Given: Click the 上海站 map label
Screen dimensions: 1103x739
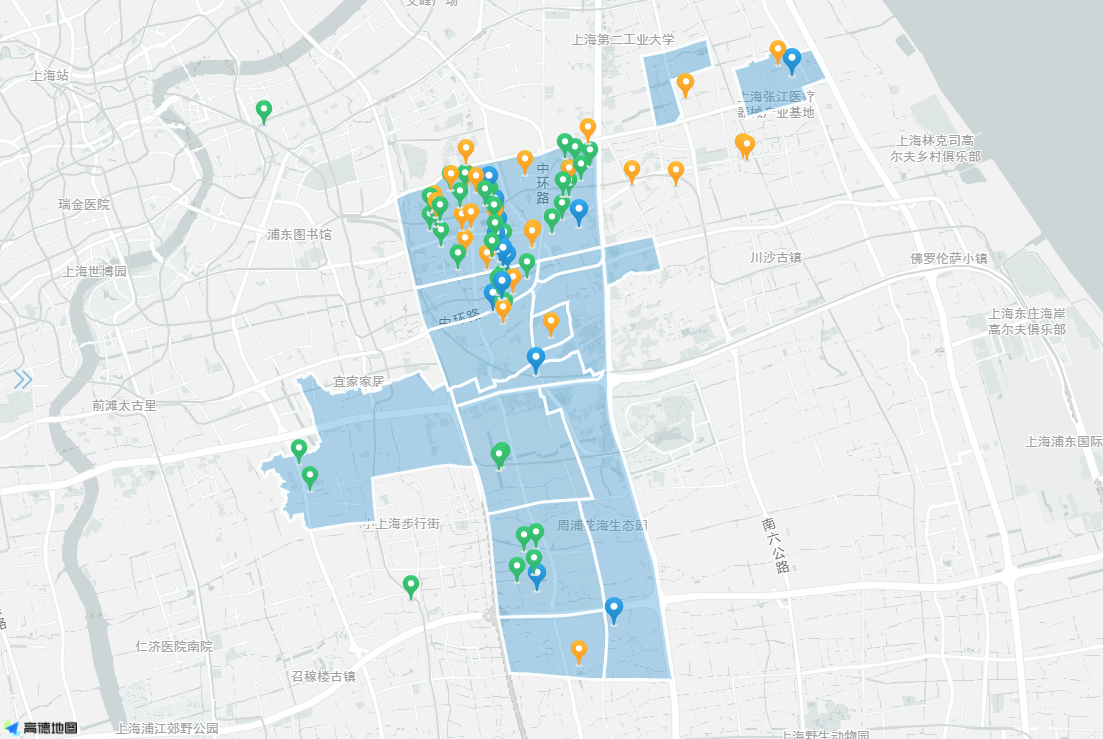Looking at the screenshot, I should click(50, 75).
